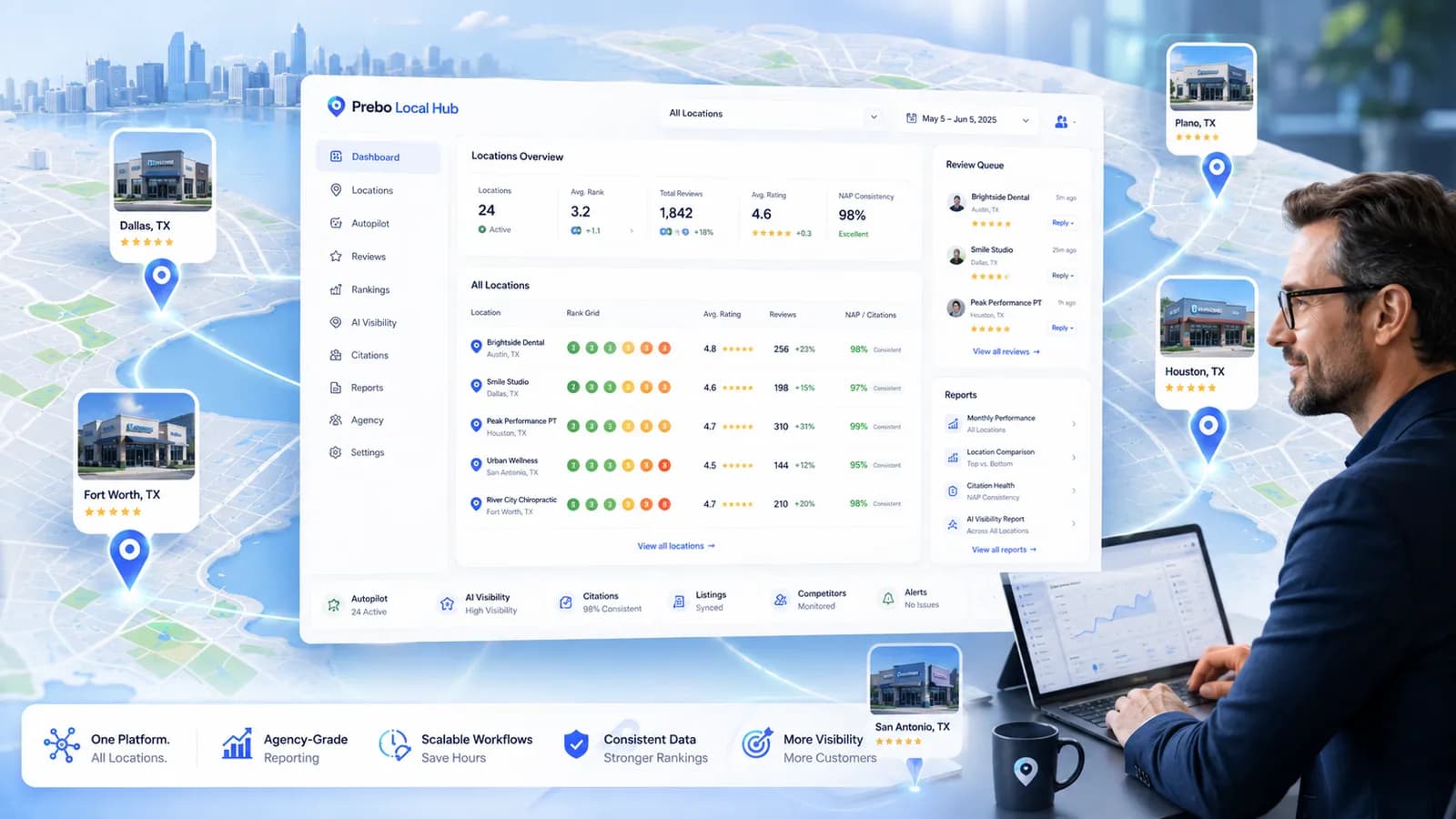Open AI Visibility Report chevron

1074,524
